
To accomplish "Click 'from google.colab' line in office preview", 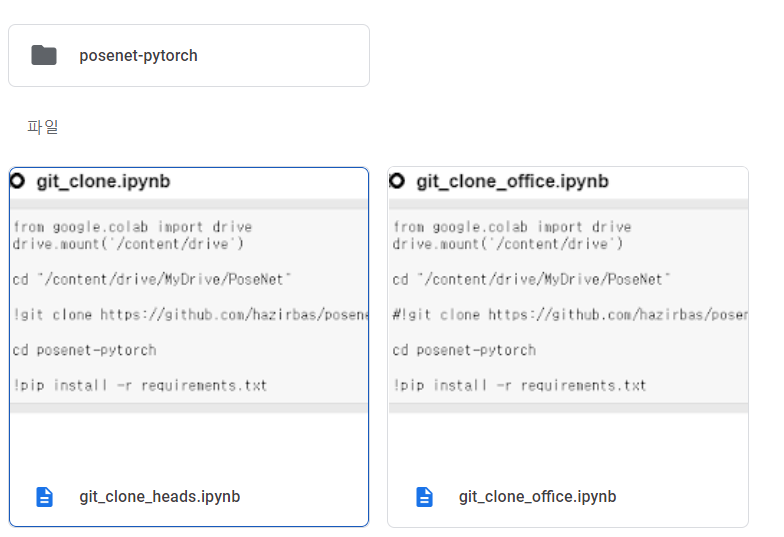I will click(x=512, y=227).
